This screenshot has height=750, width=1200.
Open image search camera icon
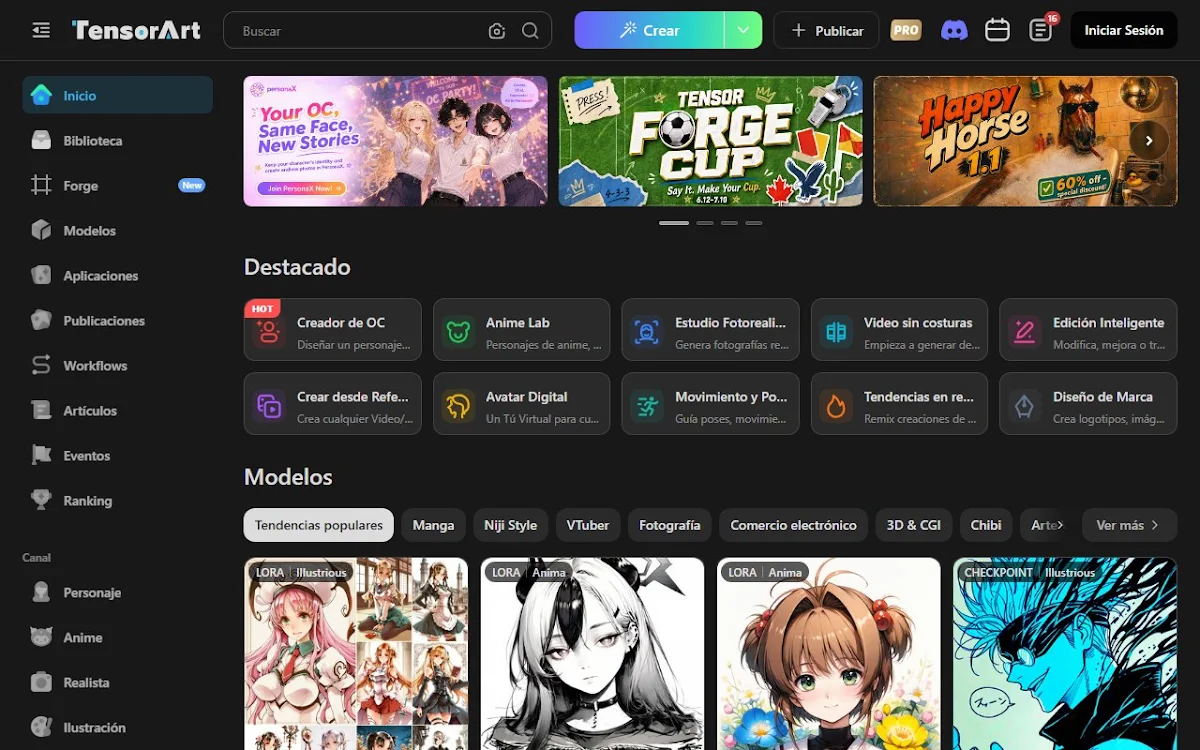[497, 31]
